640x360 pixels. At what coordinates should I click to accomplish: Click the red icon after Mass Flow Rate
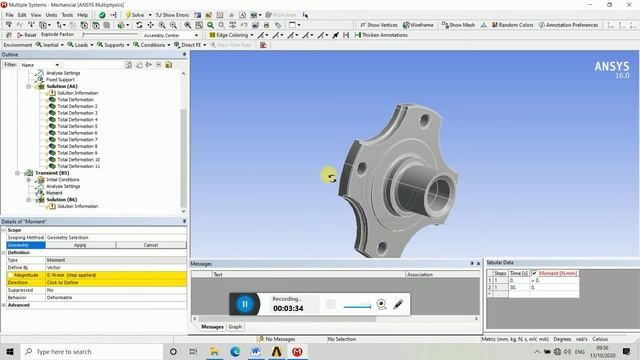(x=263, y=45)
